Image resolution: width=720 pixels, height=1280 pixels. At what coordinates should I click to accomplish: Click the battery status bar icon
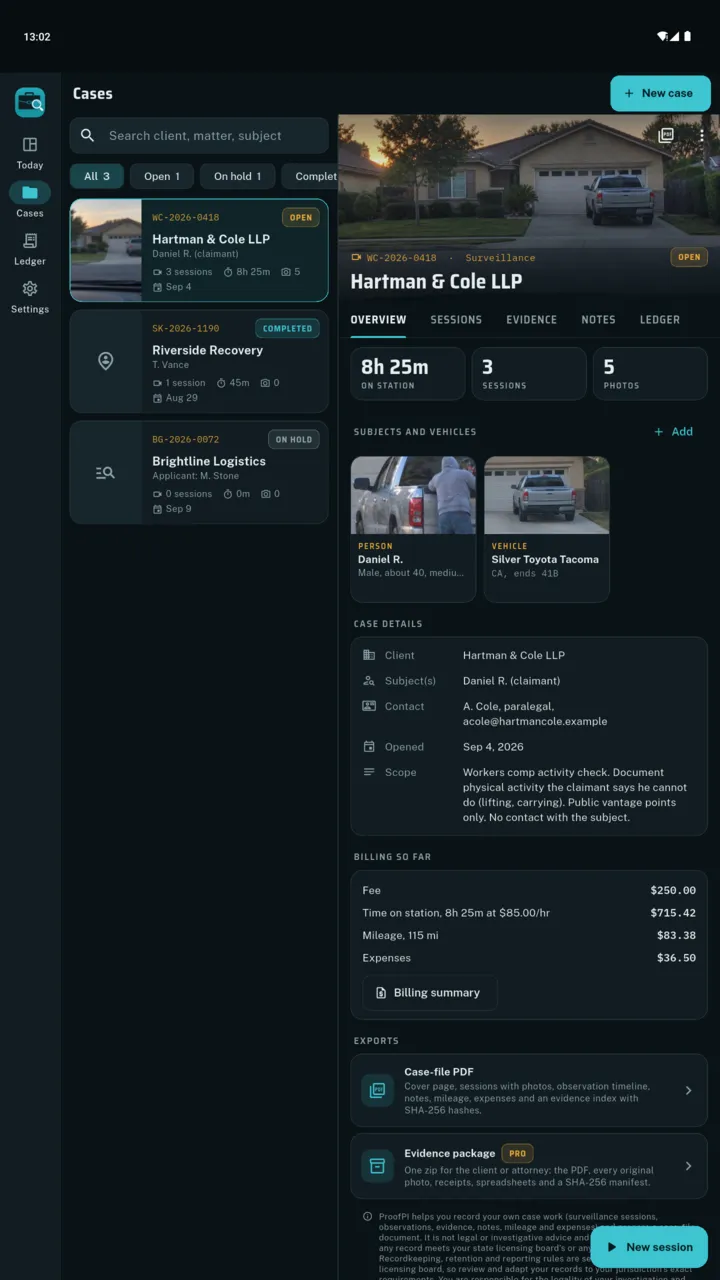coord(687,36)
